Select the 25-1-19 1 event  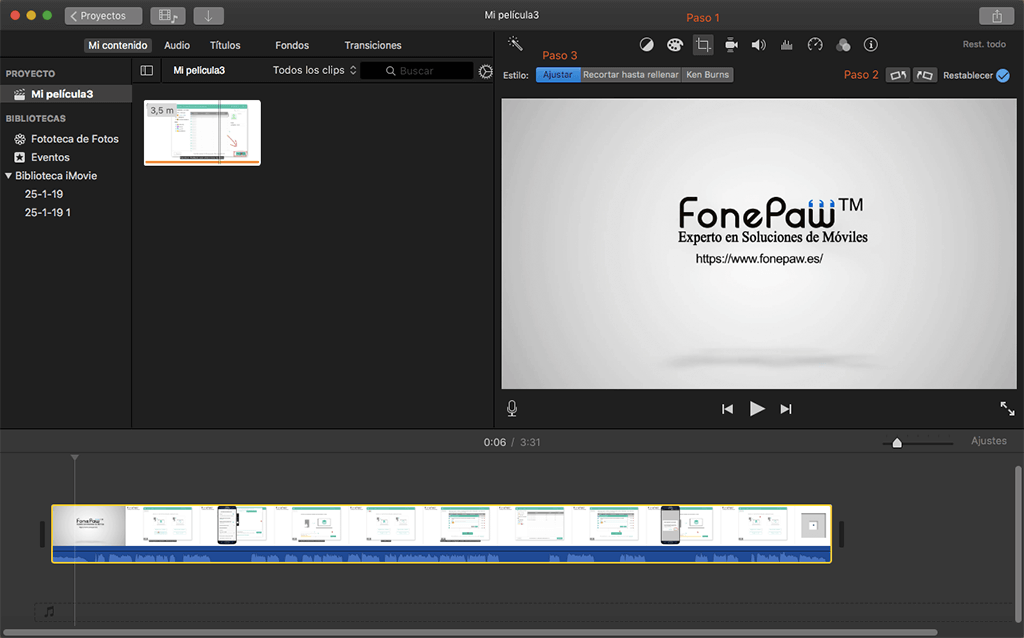pos(48,212)
